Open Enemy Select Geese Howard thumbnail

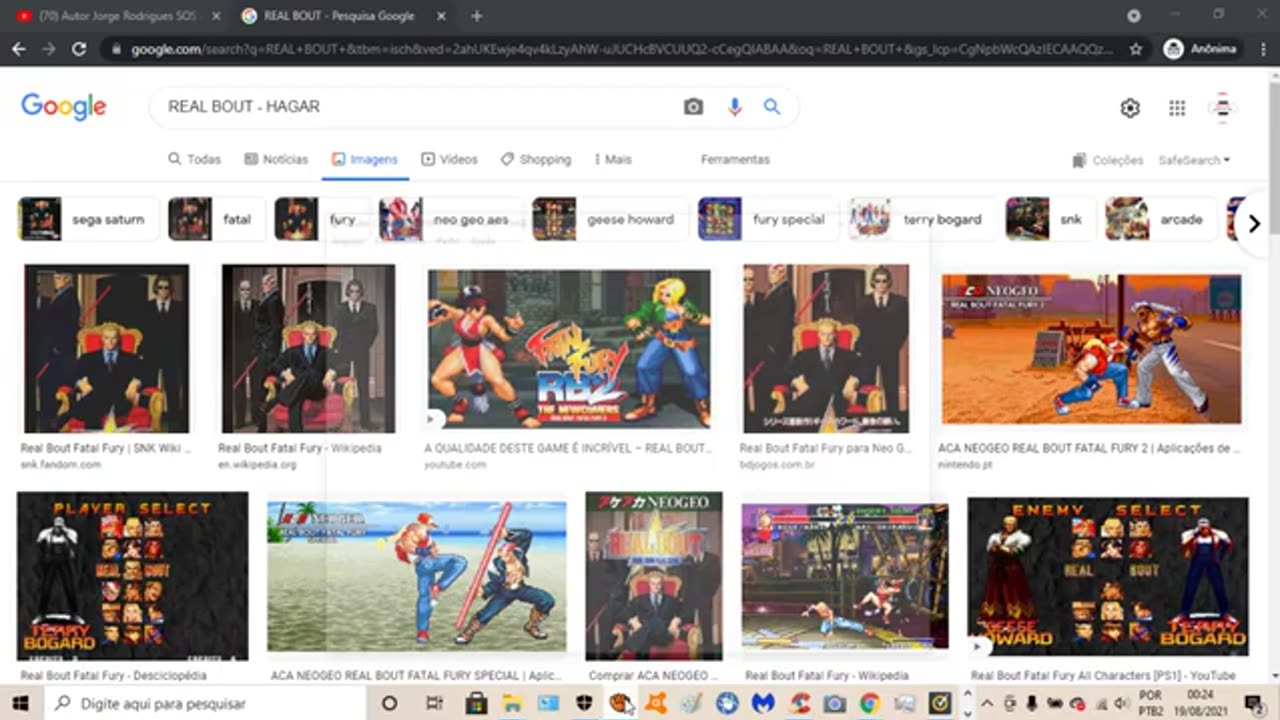(x=1107, y=576)
